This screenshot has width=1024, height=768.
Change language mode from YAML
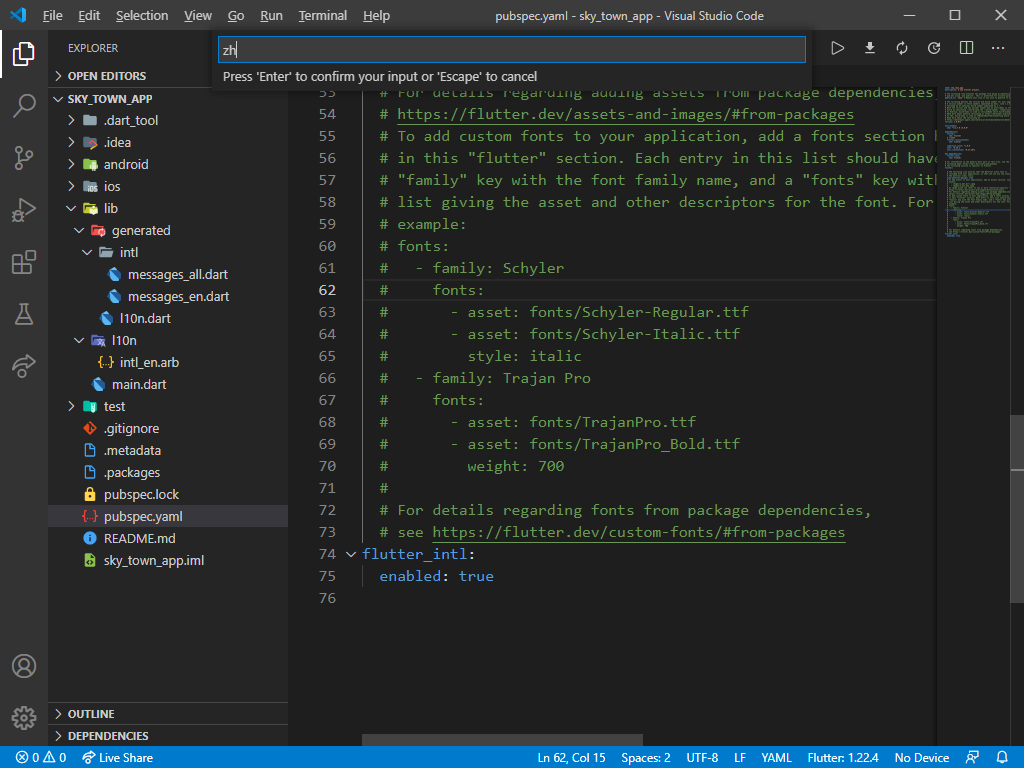point(776,758)
